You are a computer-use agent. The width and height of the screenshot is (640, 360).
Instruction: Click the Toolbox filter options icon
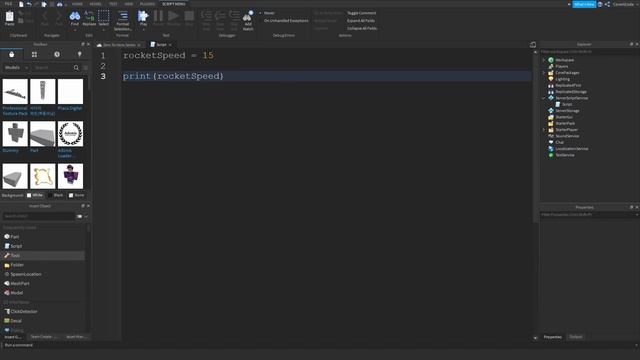[85, 67]
